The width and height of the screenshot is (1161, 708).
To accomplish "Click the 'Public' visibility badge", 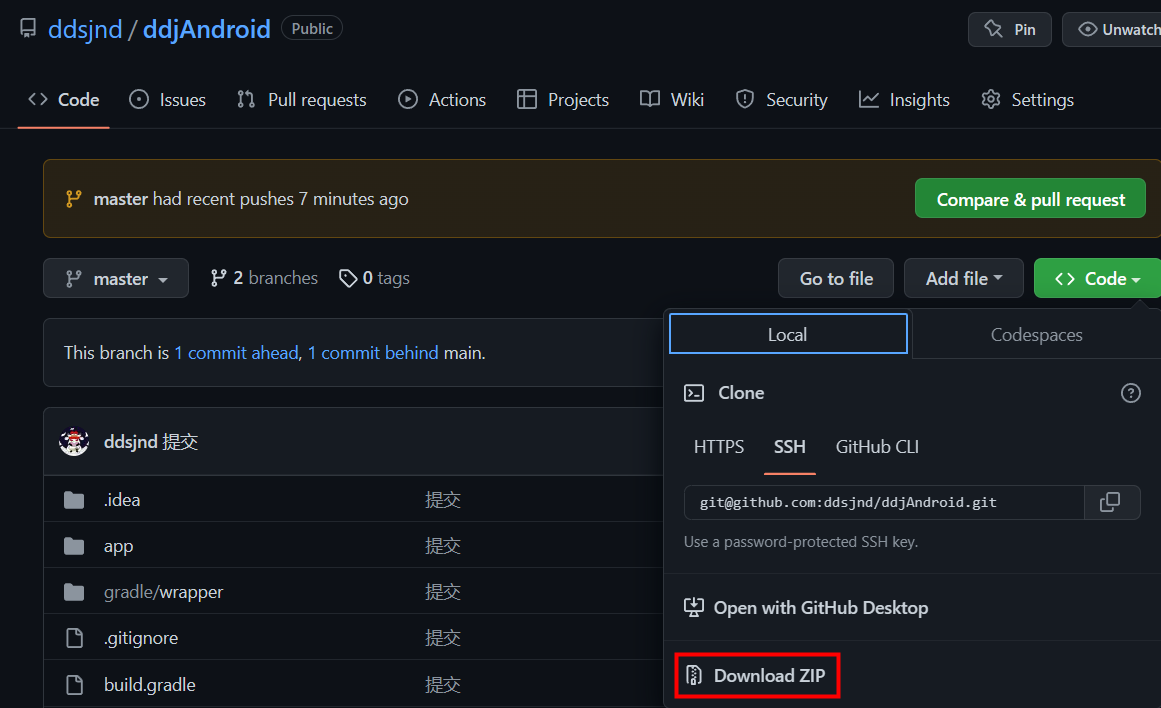I will (x=312, y=29).
